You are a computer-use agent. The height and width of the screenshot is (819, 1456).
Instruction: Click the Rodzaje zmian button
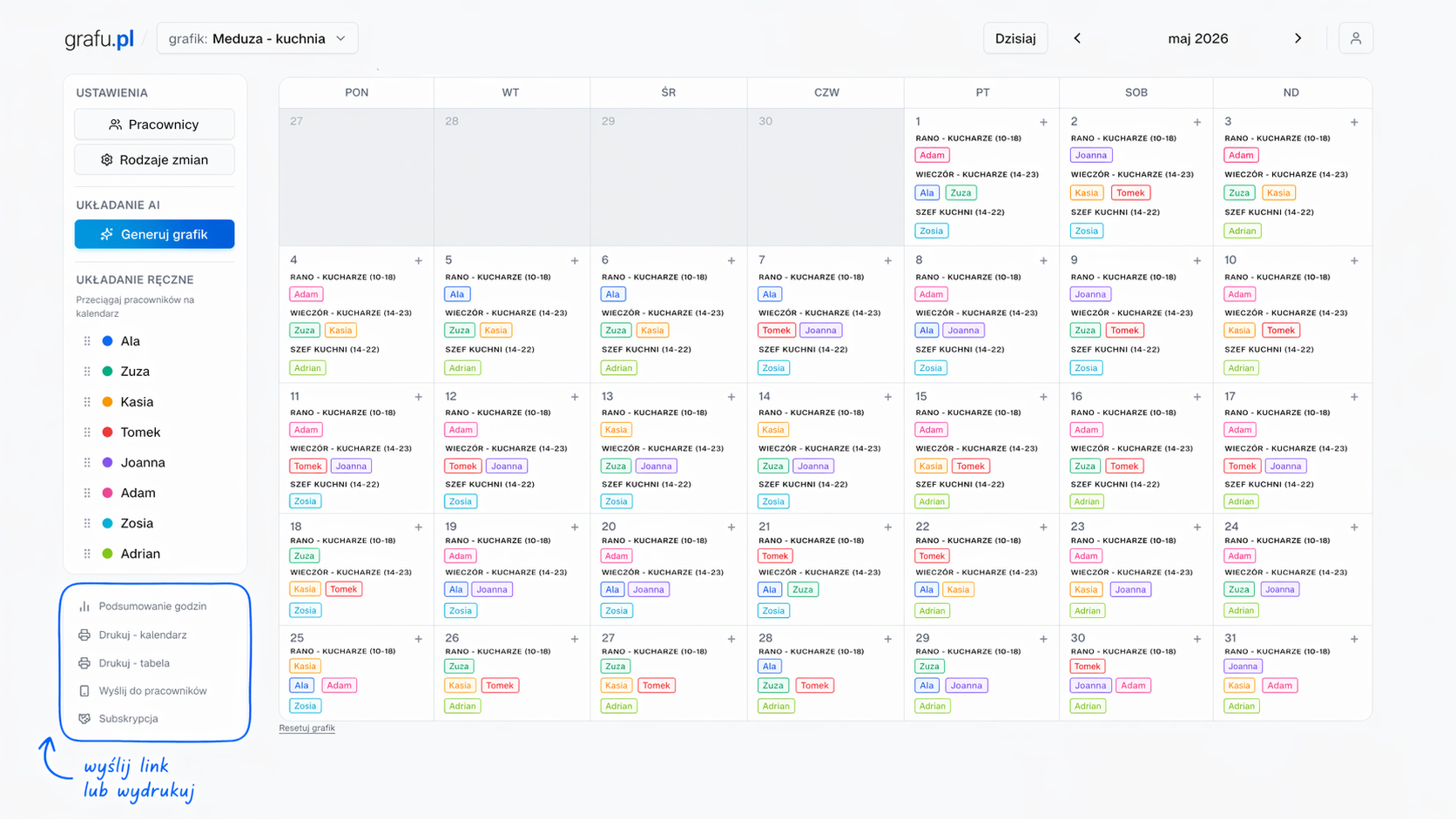click(x=154, y=160)
